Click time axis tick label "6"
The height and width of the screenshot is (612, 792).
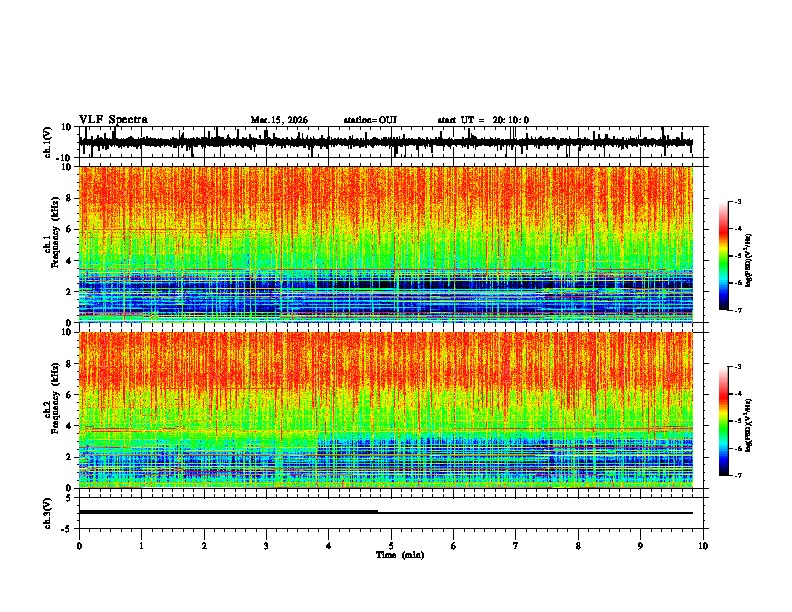454,546
